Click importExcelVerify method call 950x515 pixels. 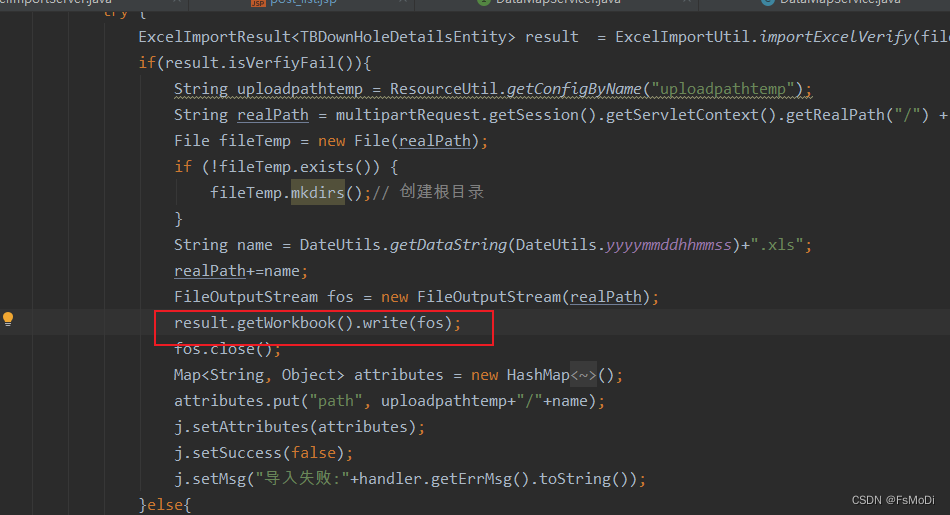tap(835, 37)
